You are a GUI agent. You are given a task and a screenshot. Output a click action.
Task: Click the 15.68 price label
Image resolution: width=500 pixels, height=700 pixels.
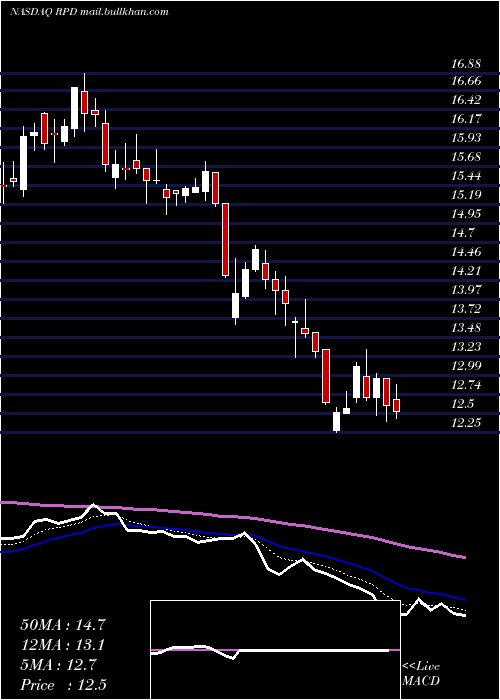click(466, 157)
